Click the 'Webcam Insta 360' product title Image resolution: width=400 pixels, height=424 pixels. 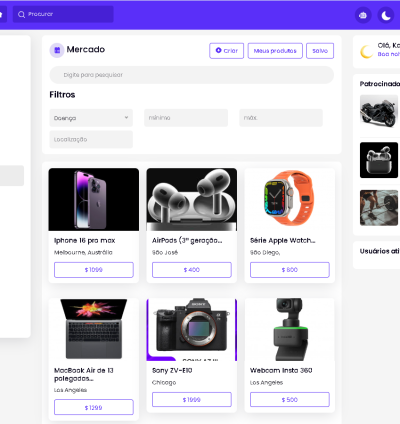click(281, 370)
